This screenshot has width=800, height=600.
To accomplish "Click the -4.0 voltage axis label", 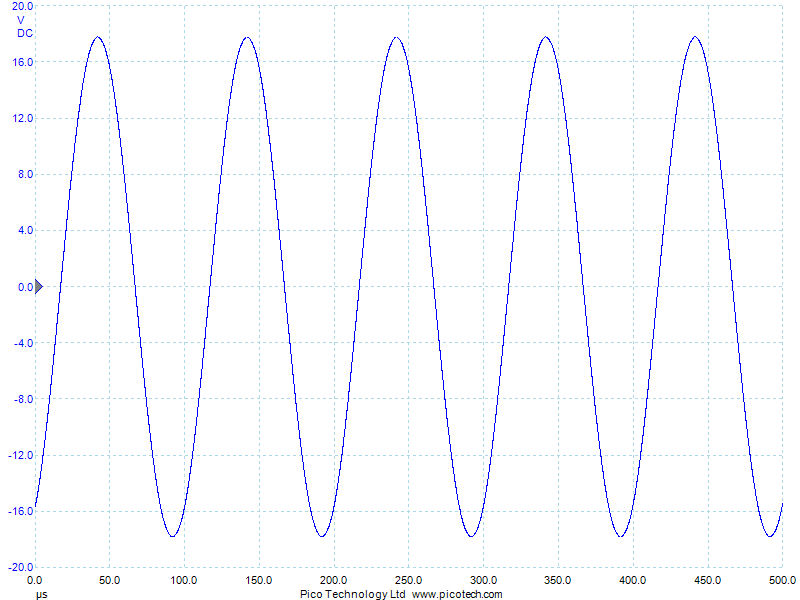I will coord(23,343).
